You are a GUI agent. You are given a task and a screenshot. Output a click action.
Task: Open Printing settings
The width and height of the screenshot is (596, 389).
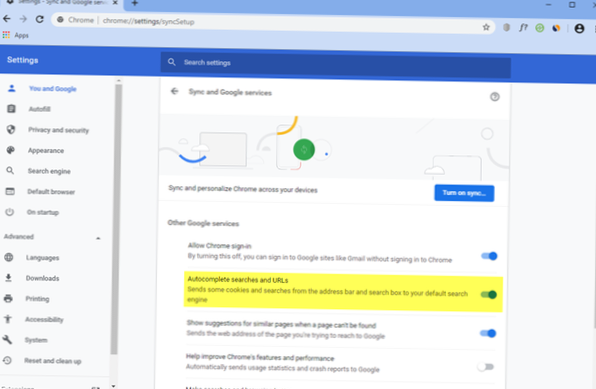37,299
